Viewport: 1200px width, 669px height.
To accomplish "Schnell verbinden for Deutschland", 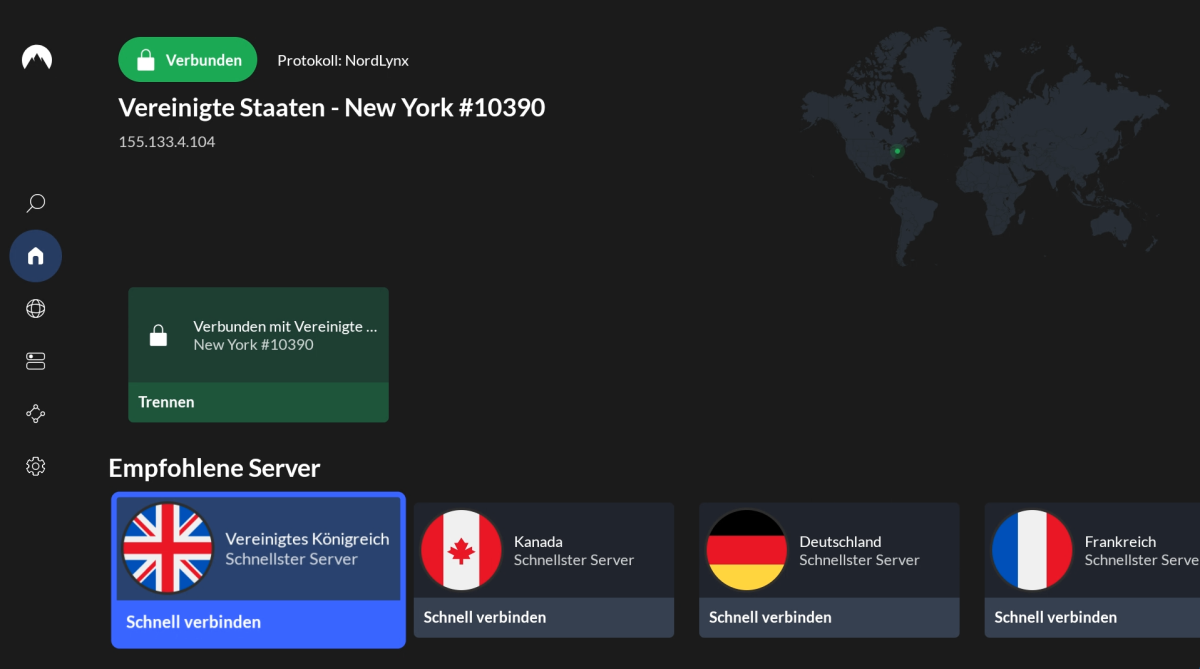I will coord(829,617).
